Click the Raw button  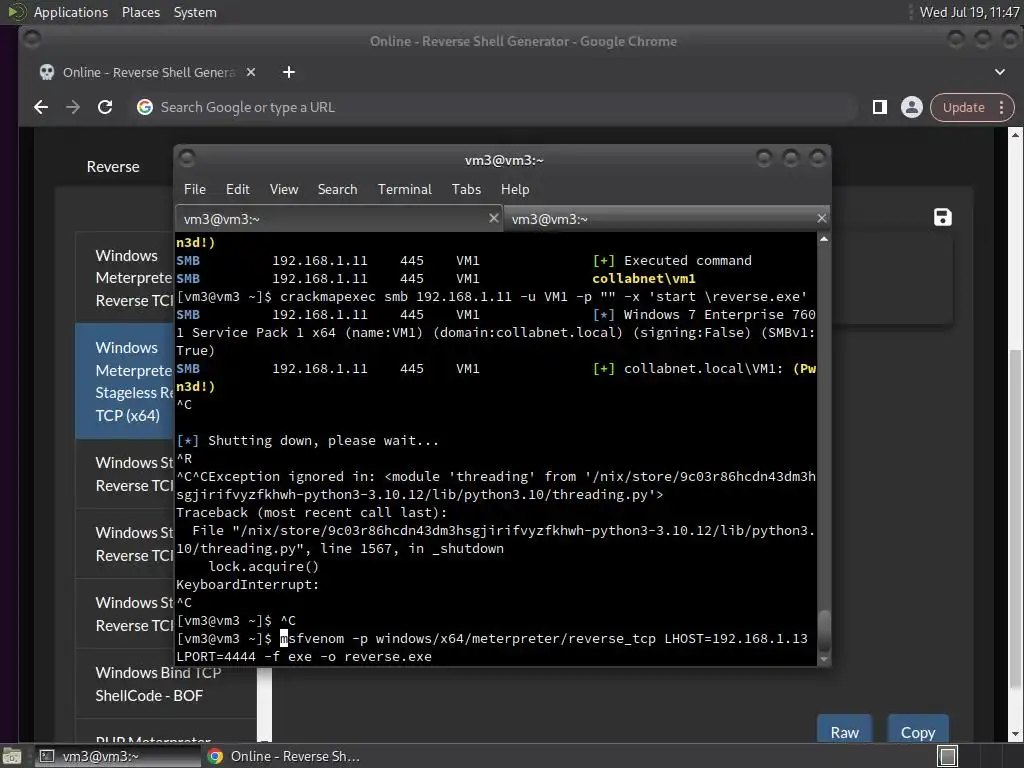point(844,731)
